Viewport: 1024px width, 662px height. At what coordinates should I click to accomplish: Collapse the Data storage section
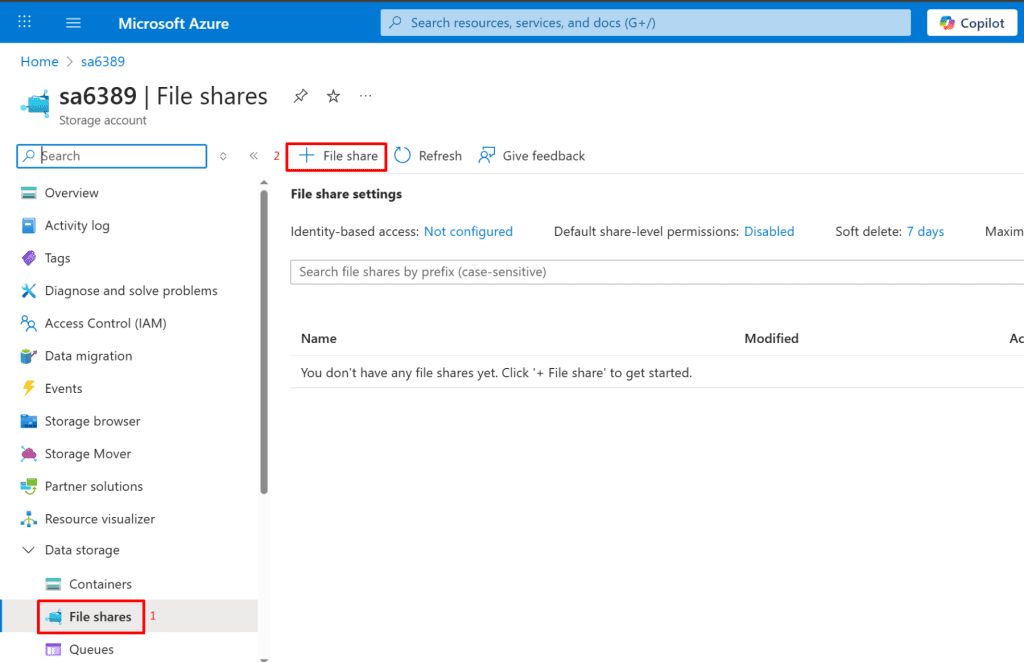pyautogui.click(x=27, y=550)
